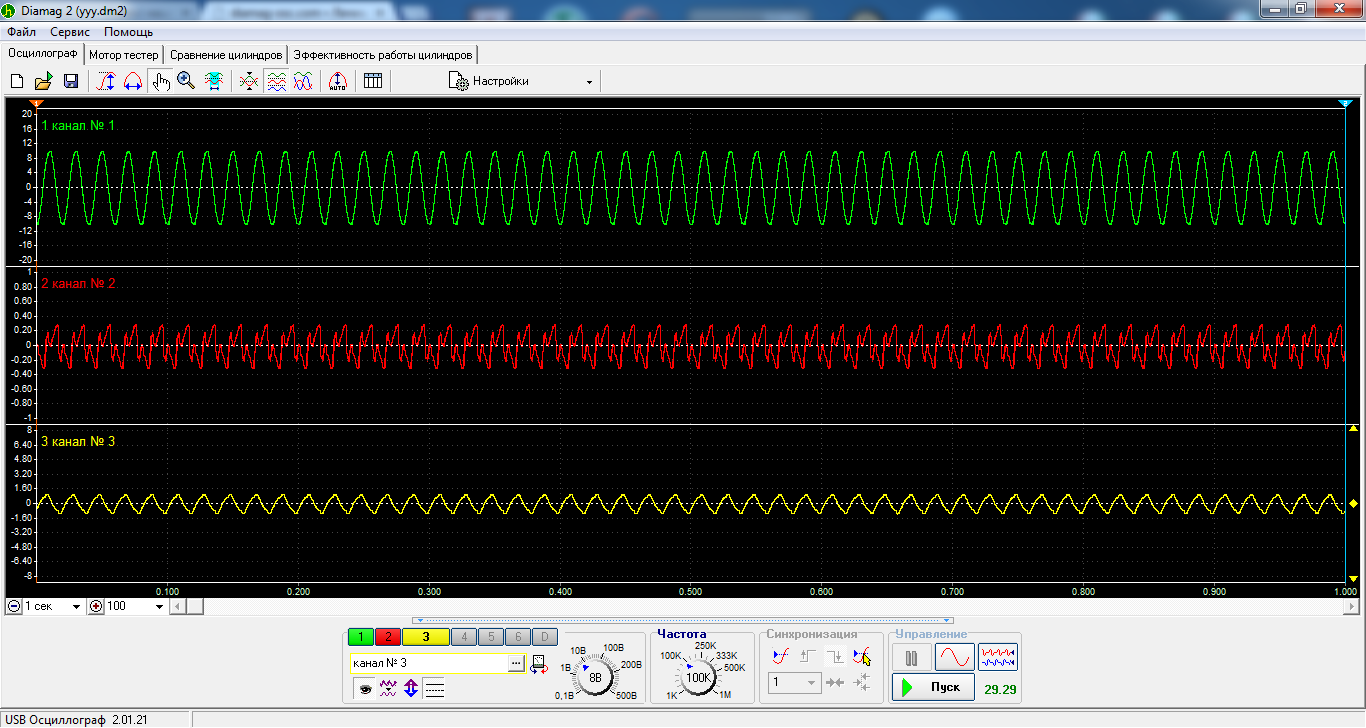Click the manual trigger cursor icon
The width and height of the screenshot is (1366, 728).
click(x=862, y=657)
